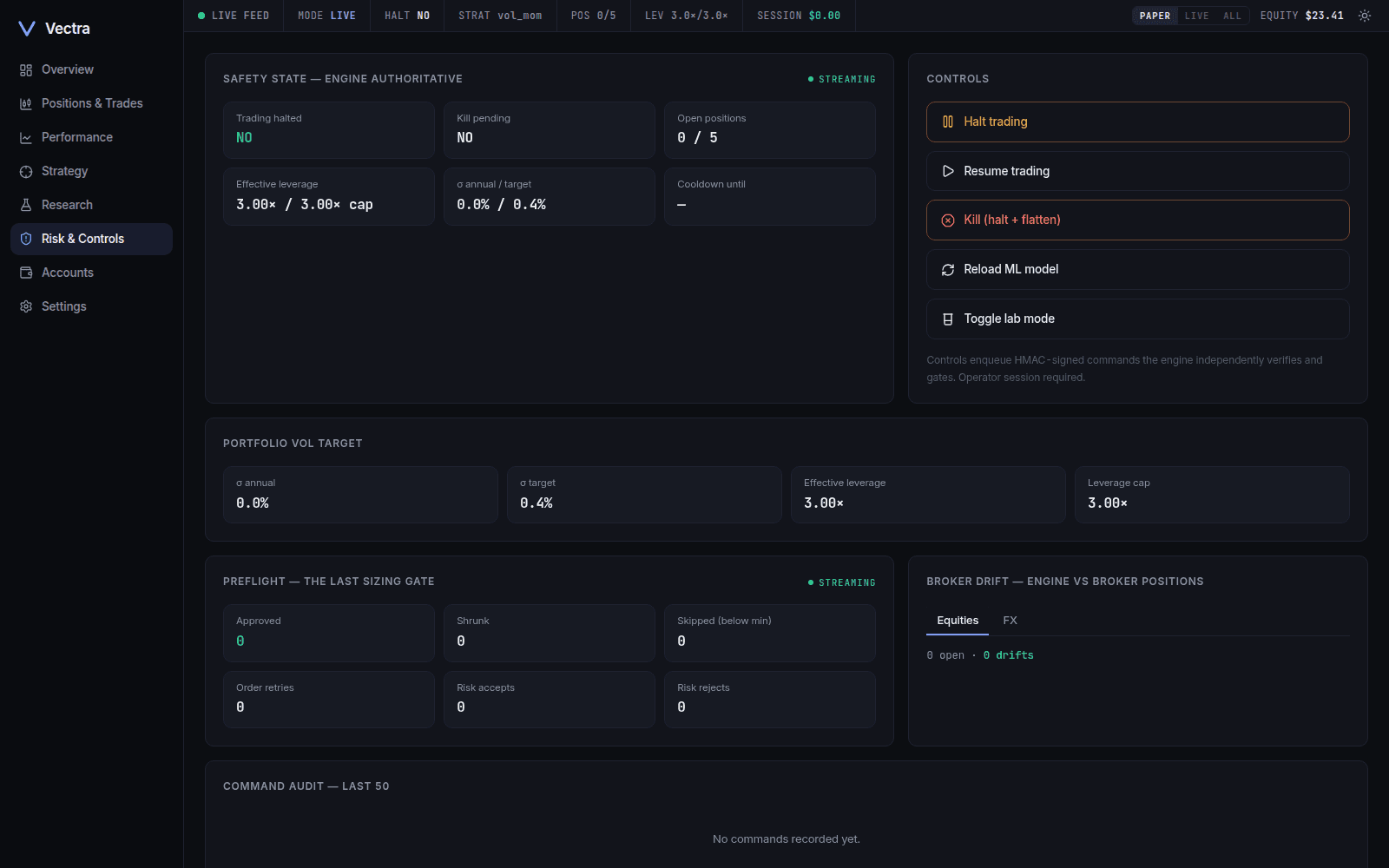Switch account filter to PAPER

1155,16
